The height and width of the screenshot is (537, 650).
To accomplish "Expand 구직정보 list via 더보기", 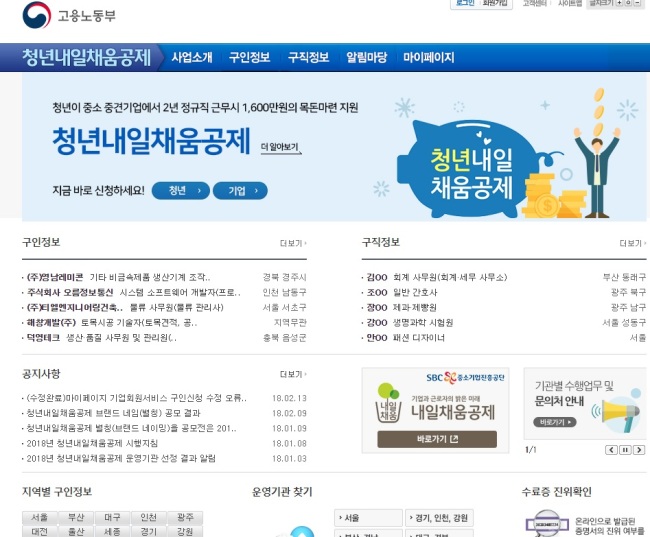I will click(x=633, y=243).
